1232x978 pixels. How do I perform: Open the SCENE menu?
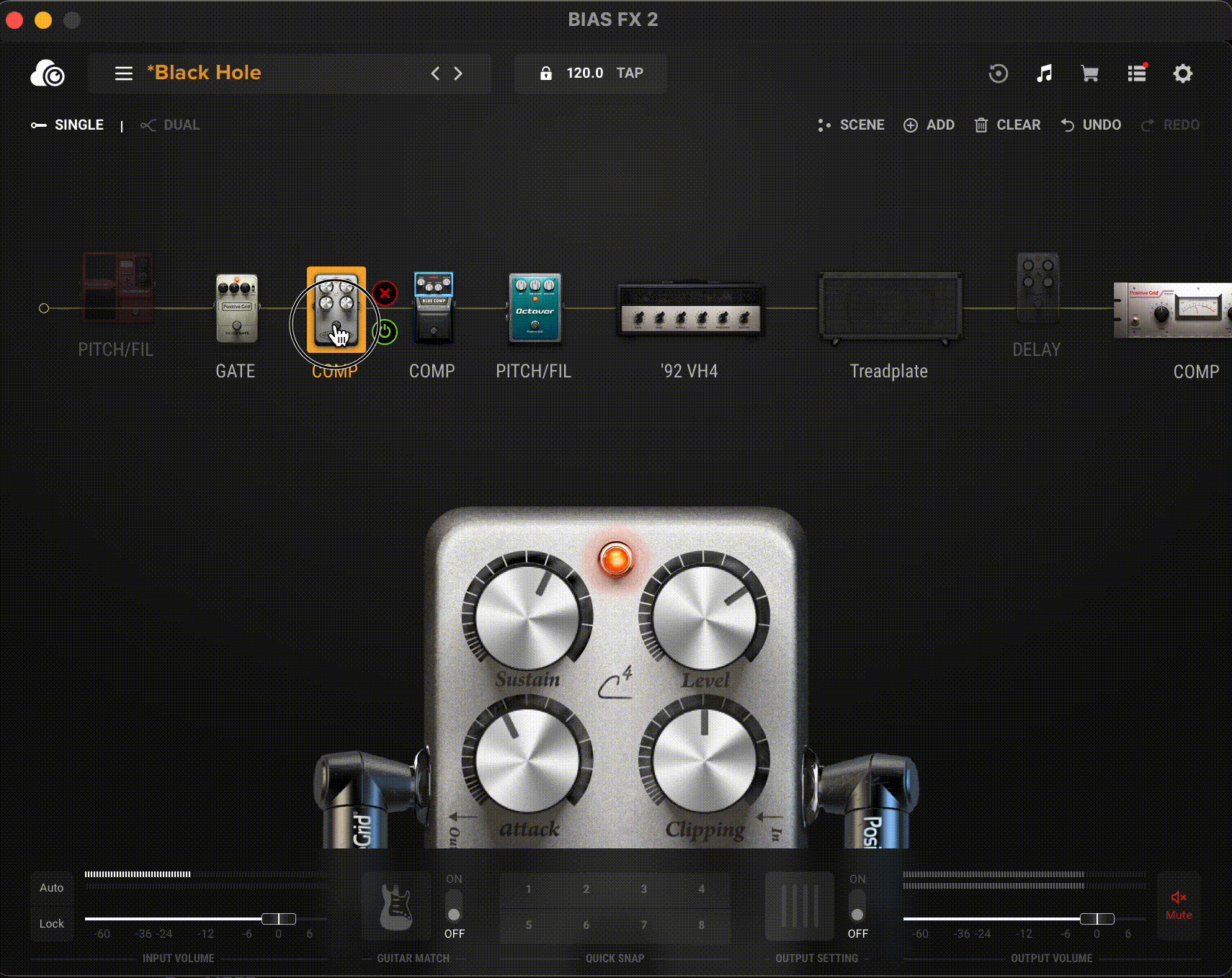[x=851, y=125]
